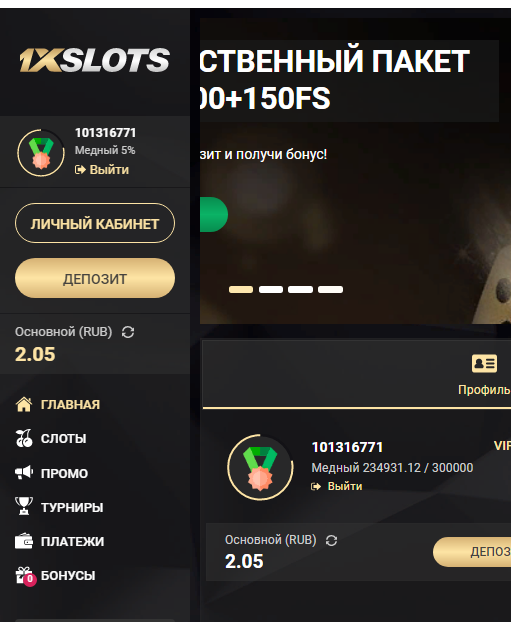Click the sidebar bronze medal avatar
Image resolution: width=511 pixels, height=622 pixels.
point(41,153)
